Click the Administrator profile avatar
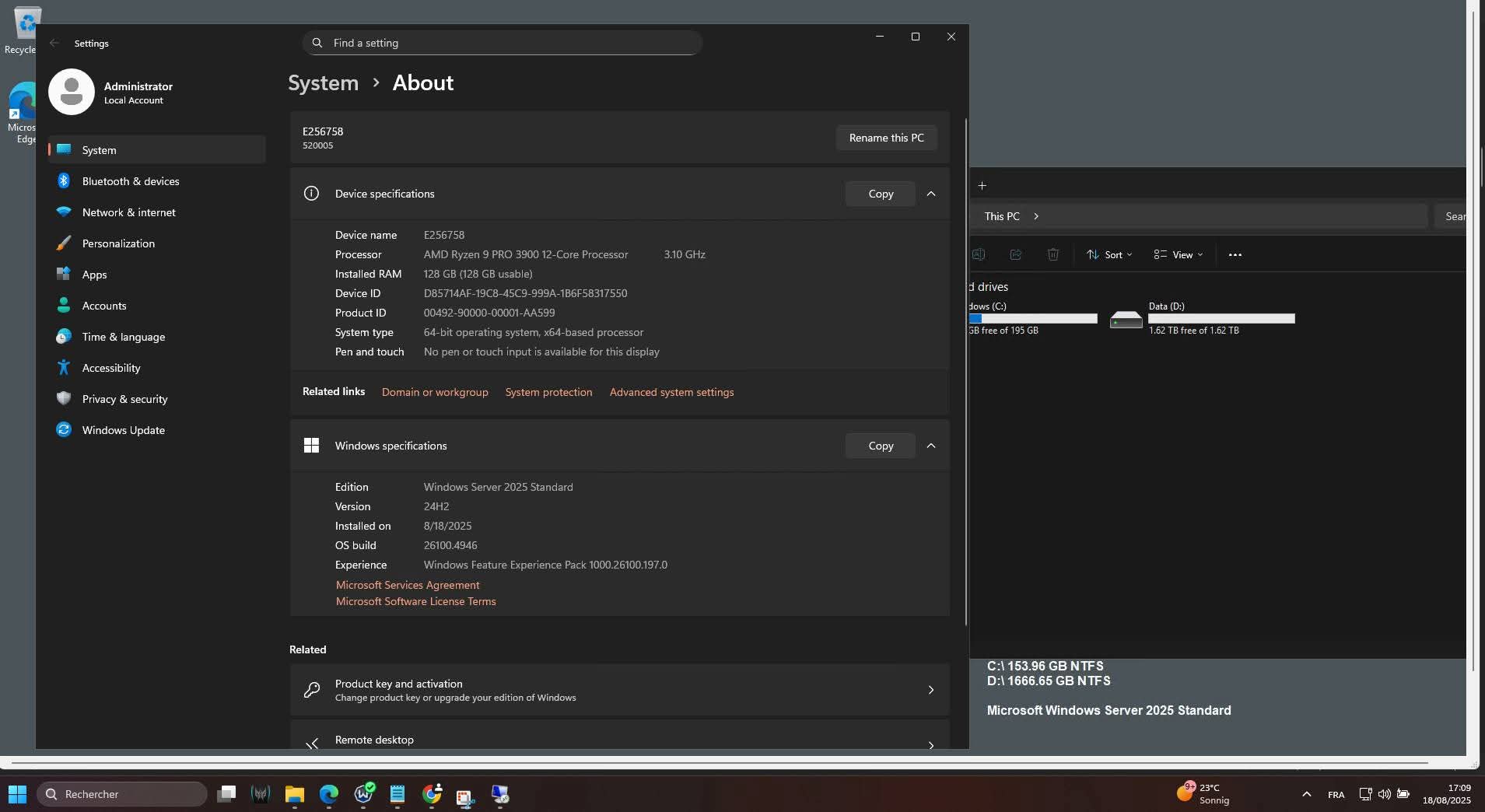The width and height of the screenshot is (1485, 812). (72, 92)
